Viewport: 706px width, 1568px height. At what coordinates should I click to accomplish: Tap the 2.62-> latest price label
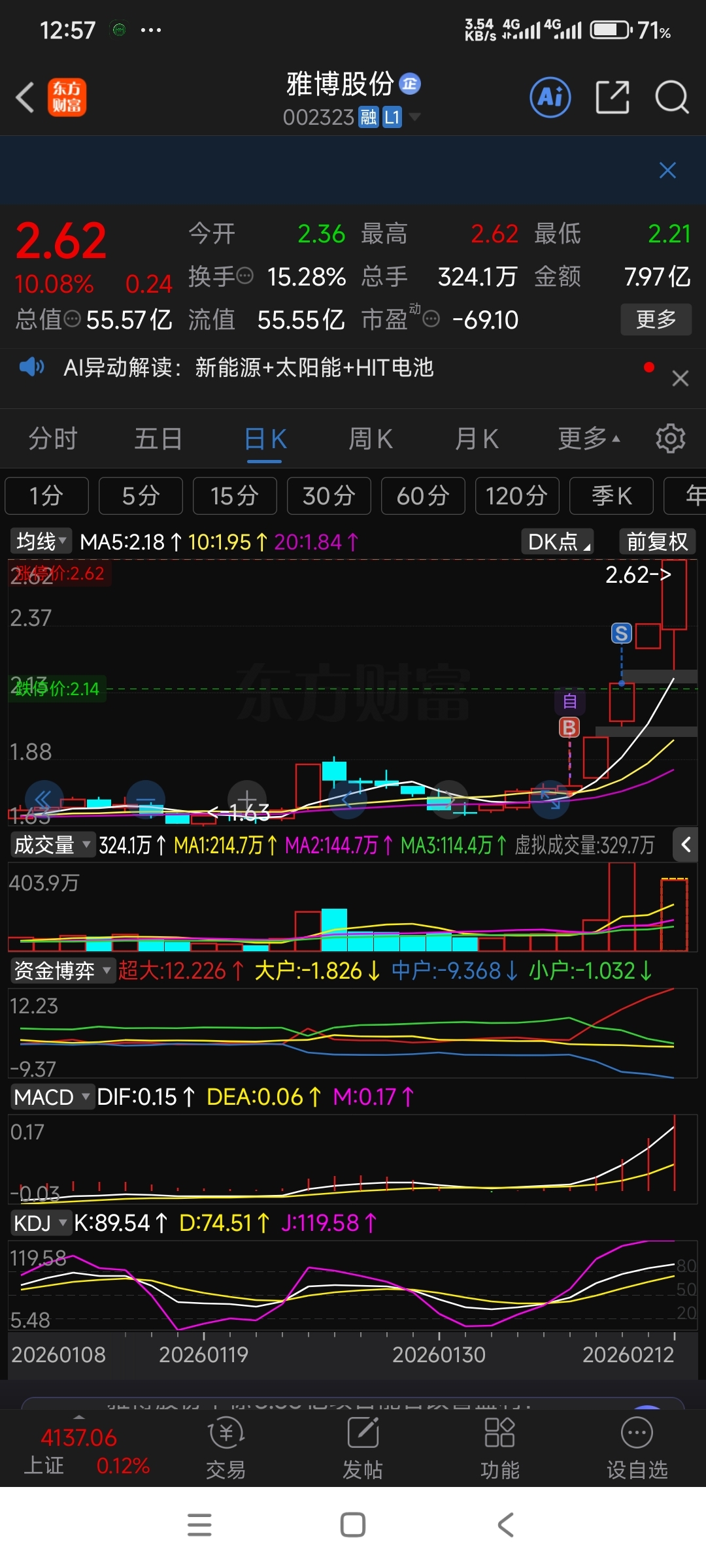click(x=639, y=574)
